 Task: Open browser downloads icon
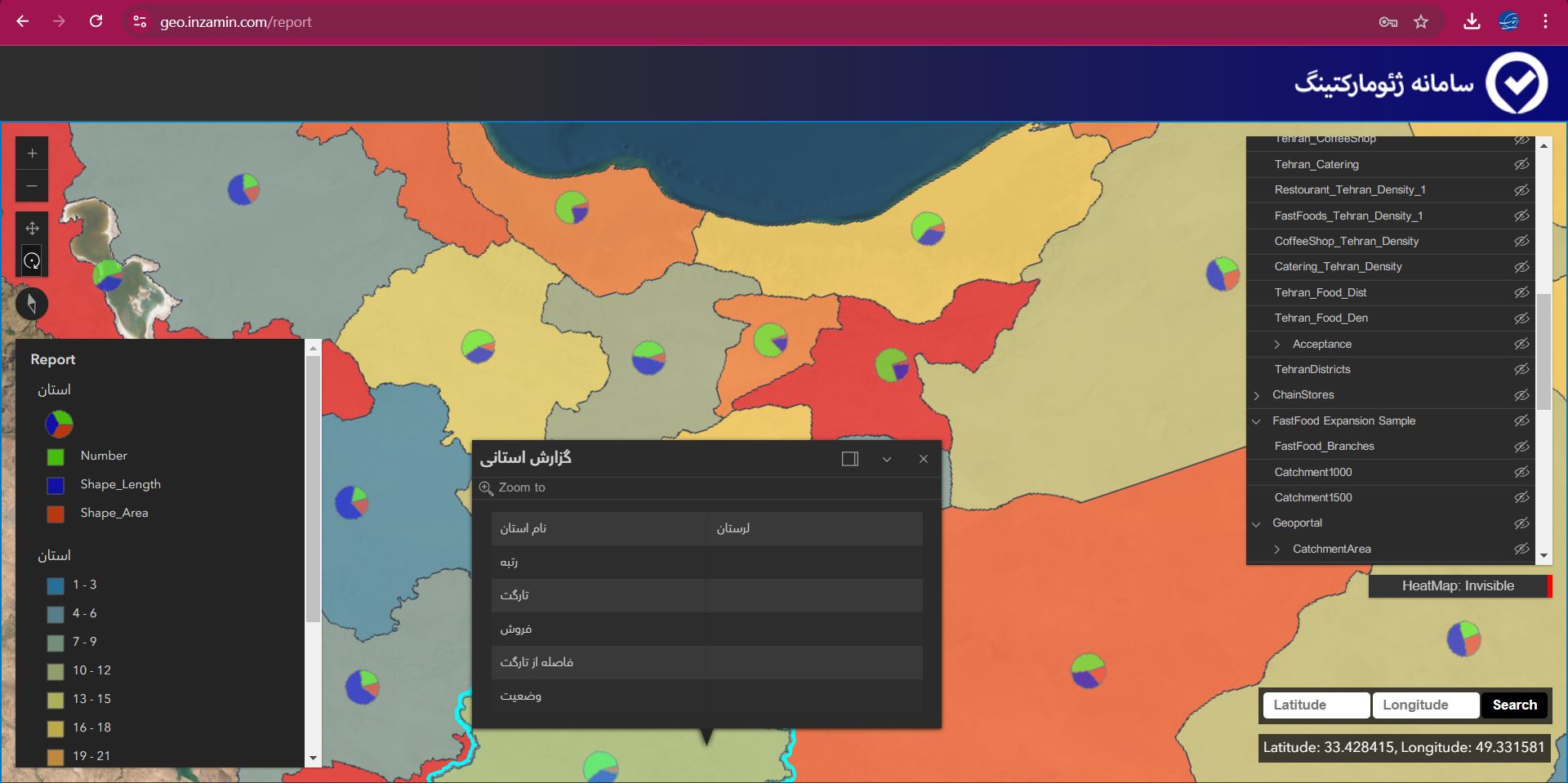[1472, 22]
